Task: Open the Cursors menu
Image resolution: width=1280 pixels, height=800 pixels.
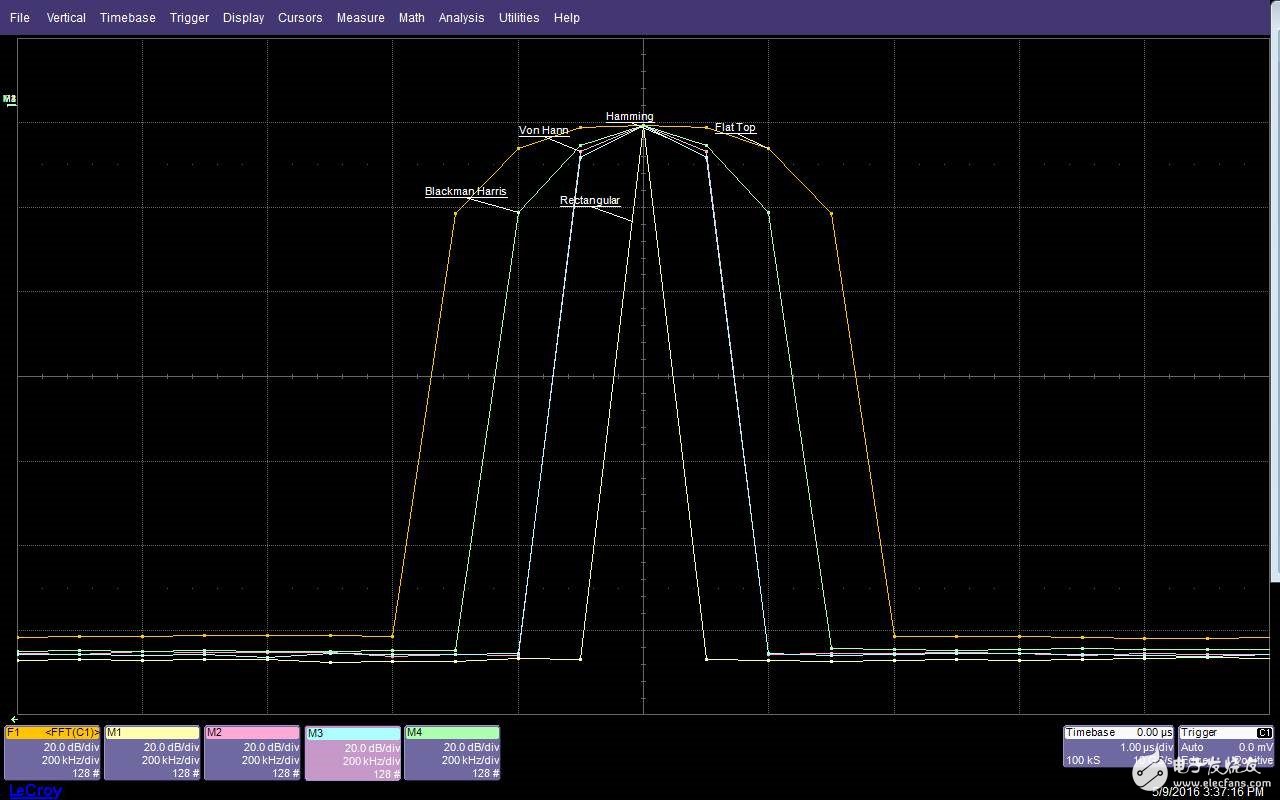Action: tap(300, 18)
